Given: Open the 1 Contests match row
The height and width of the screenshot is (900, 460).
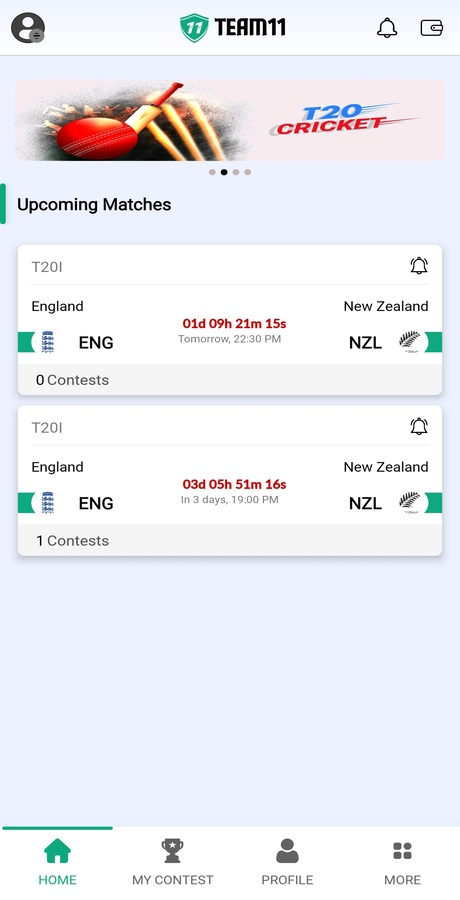Looking at the screenshot, I should [x=230, y=540].
